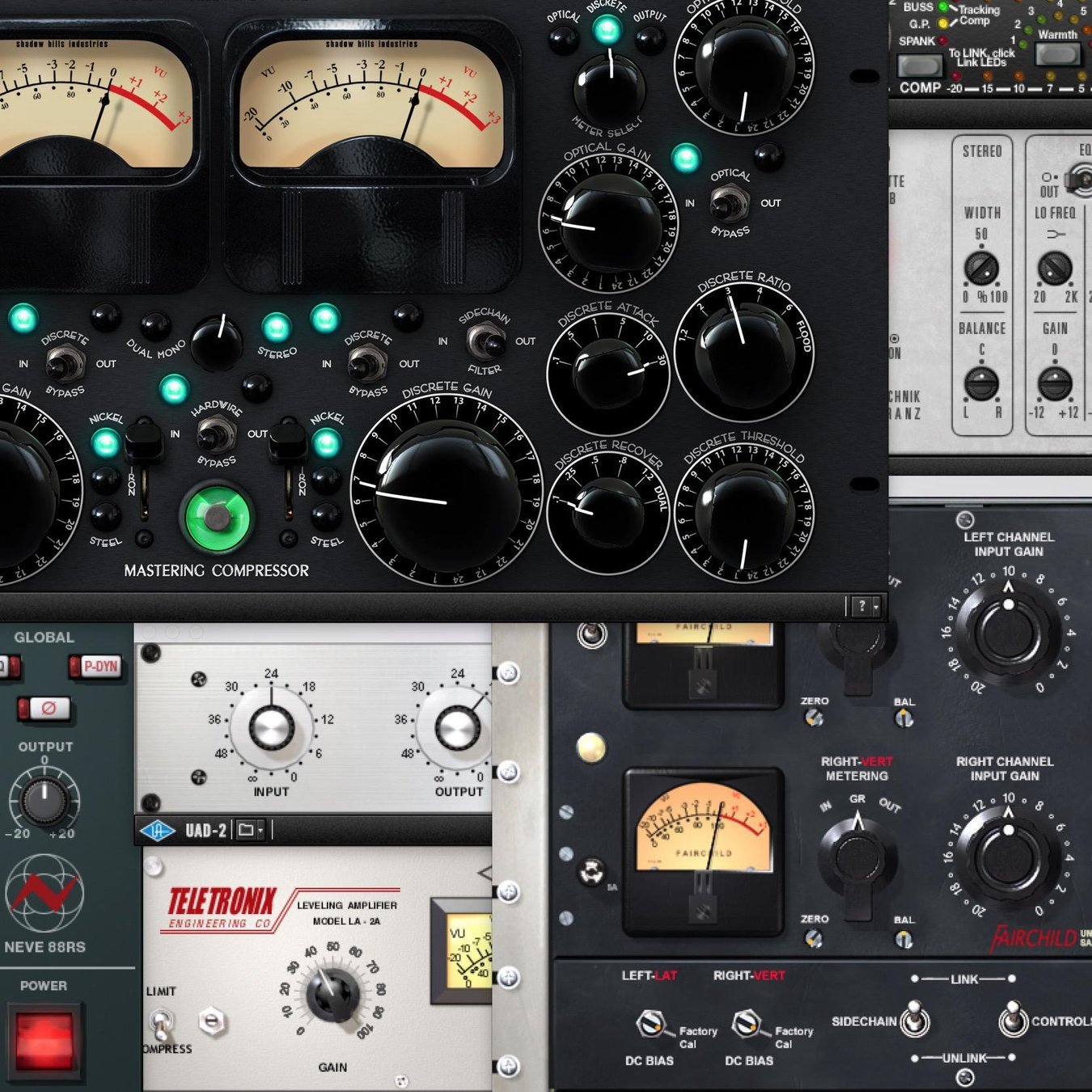This screenshot has width=1092, height=1092.
Task: Click the red POWER switch on Neve 88RS
Action: (x=44, y=1040)
